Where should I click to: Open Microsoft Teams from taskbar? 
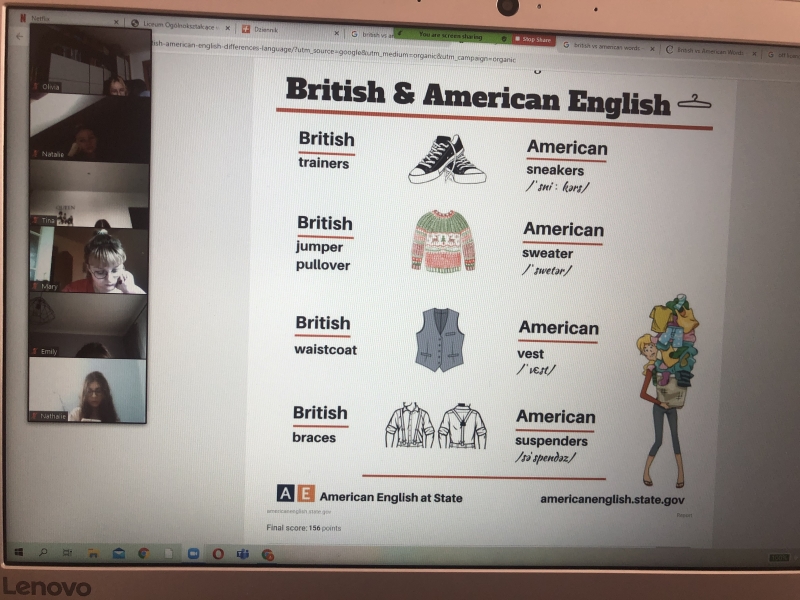(243, 555)
